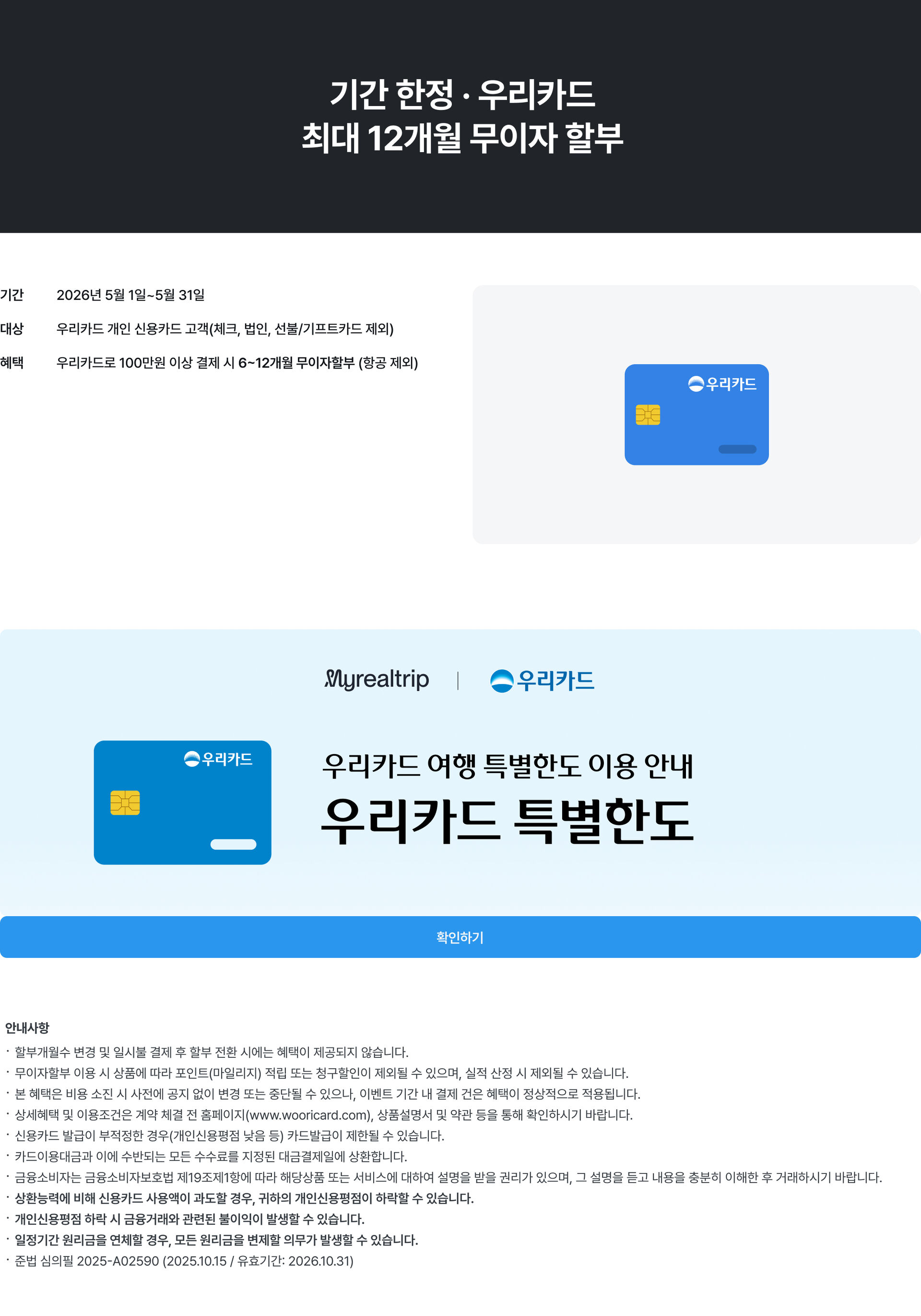Click the blue card image in the gray panel
The height and width of the screenshot is (1316, 921).
click(x=697, y=414)
